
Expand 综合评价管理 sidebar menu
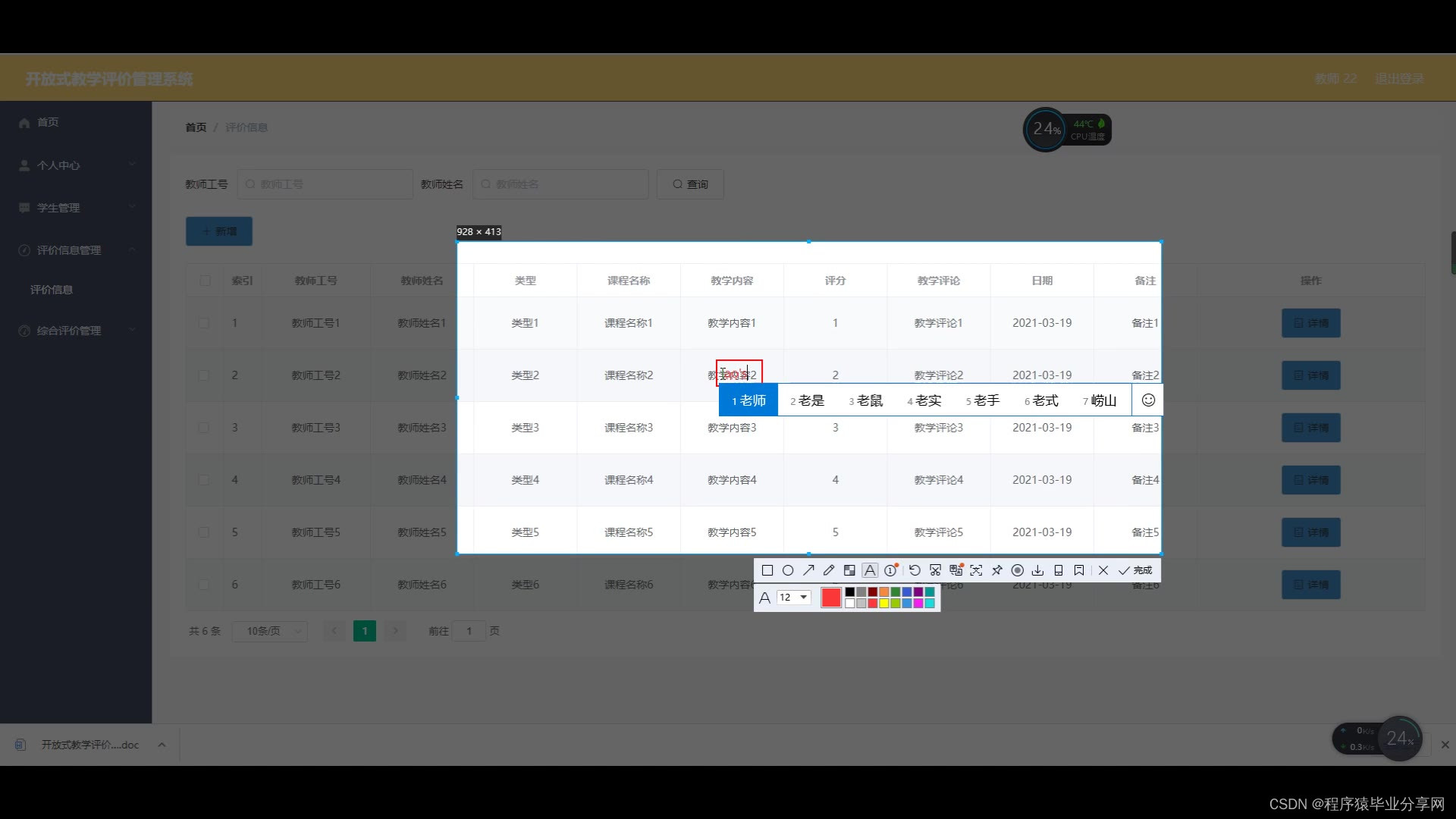tap(75, 330)
